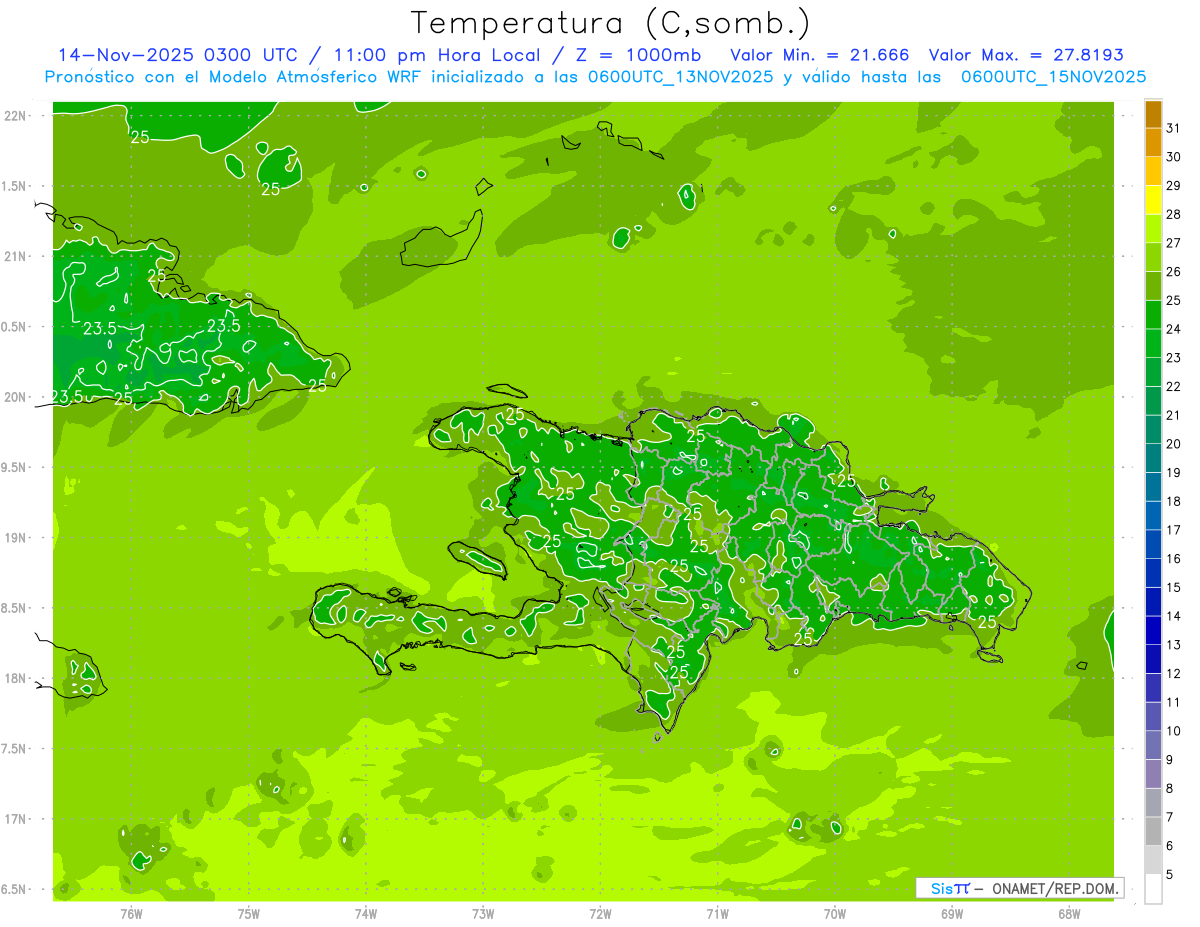Click the orange legend swatch between 30 and 31
1200x927 pixels.
1153,143
